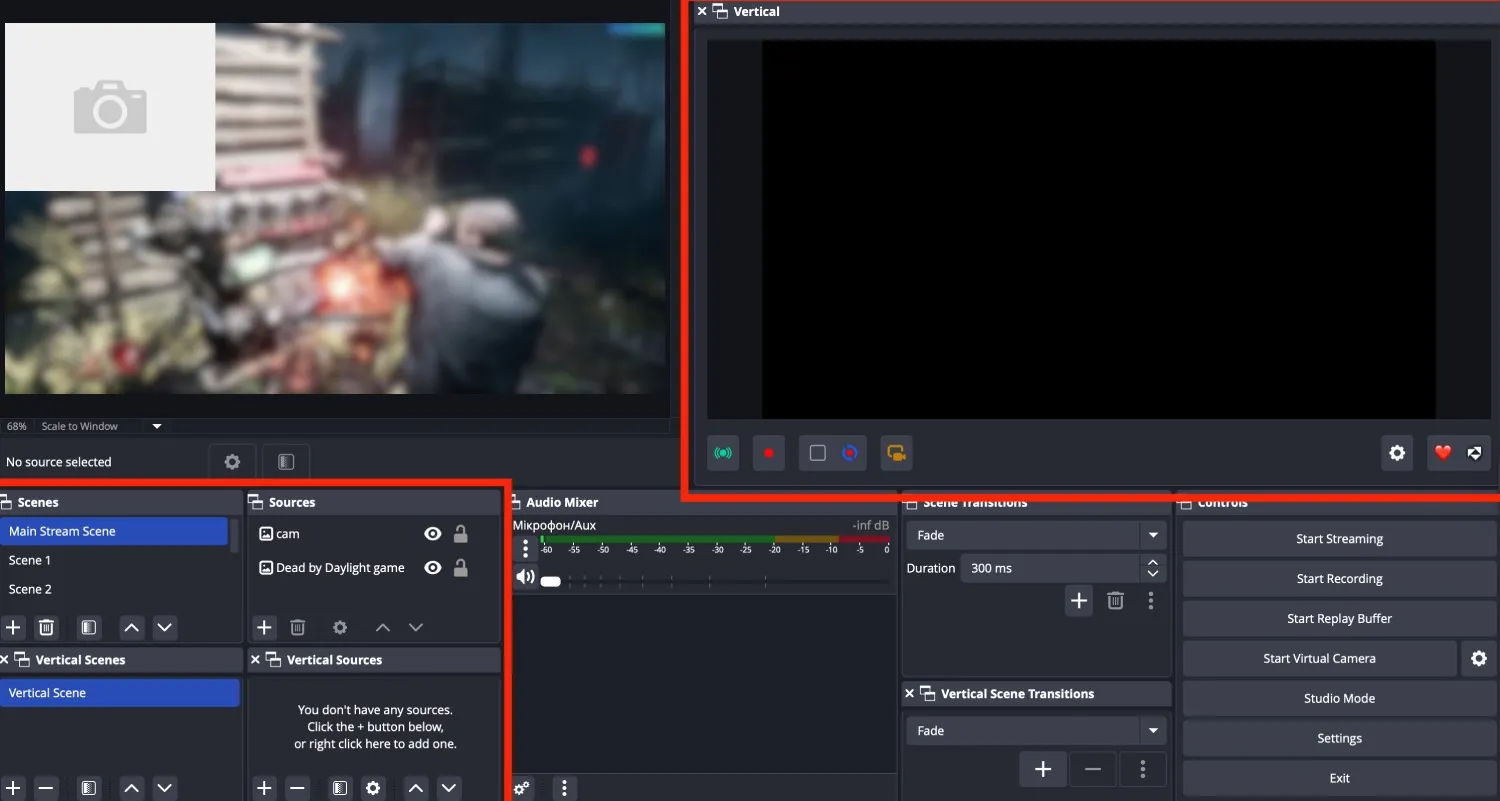Viewport: 1500px width, 801px height.
Task: Click Start Recording button
Action: pyautogui.click(x=1339, y=578)
